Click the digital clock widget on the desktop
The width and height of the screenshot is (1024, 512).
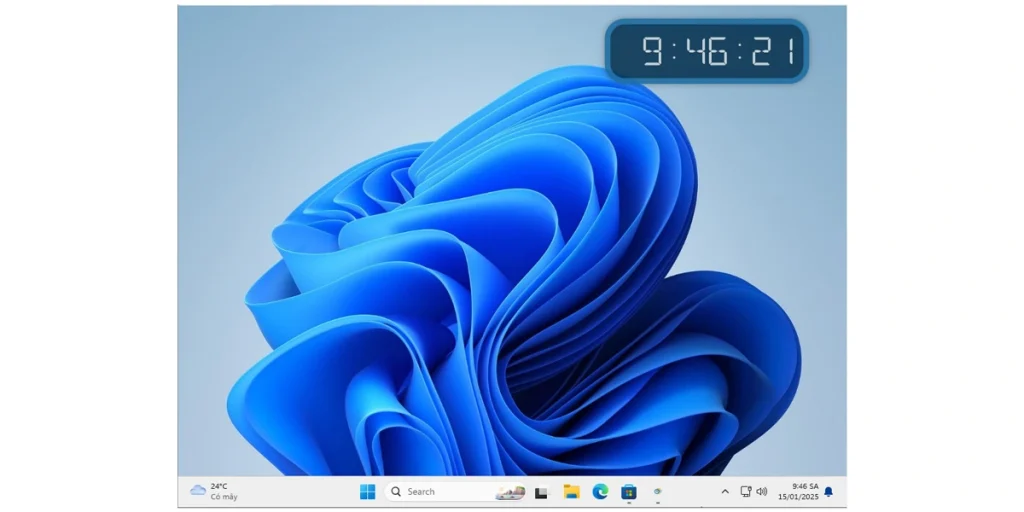click(x=706, y=51)
